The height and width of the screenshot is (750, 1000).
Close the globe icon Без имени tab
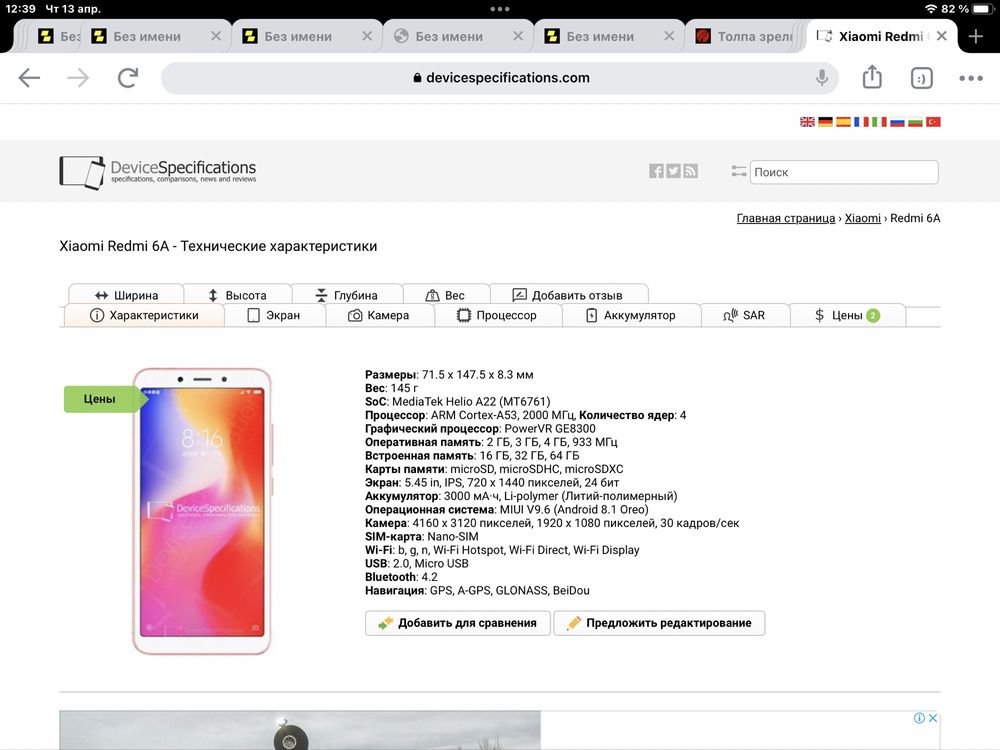click(x=518, y=36)
